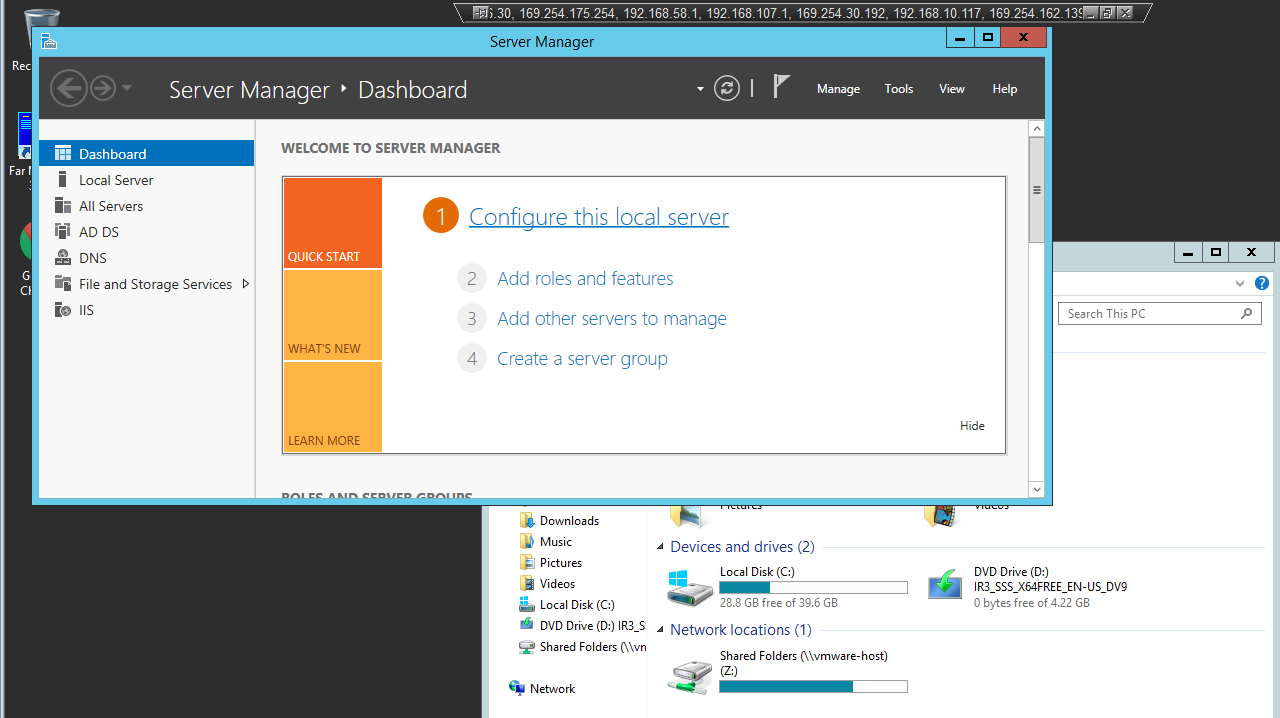
Task: Open Explorer help question mark icon
Action: point(1262,284)
